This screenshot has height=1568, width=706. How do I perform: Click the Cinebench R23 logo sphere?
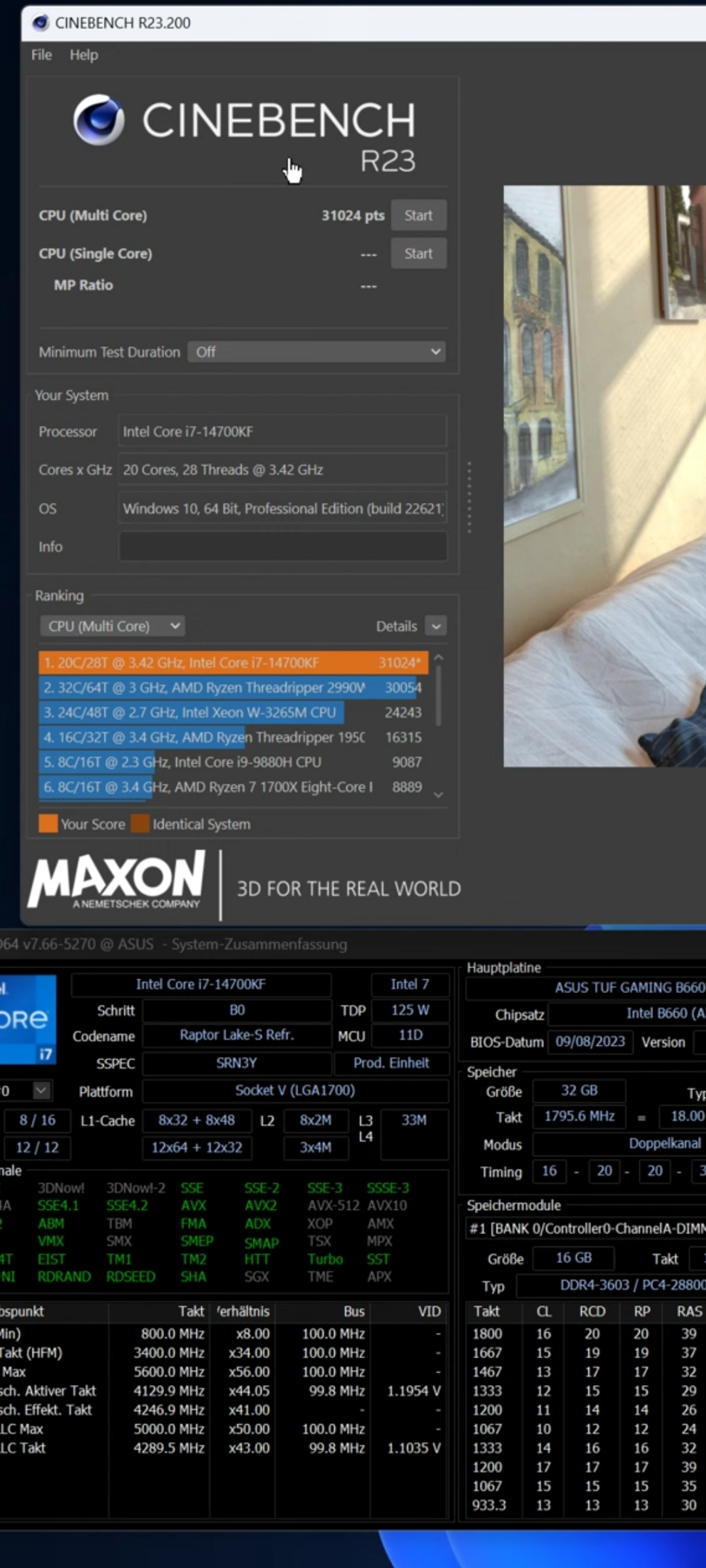tap(99, 120)
